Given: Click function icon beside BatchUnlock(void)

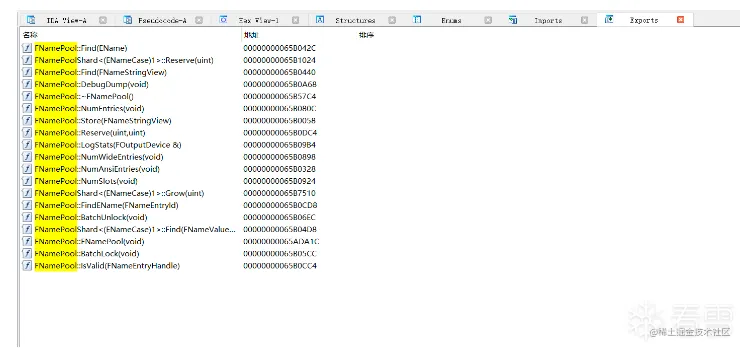Looking at the screenshot, I should tap(27, 217).
